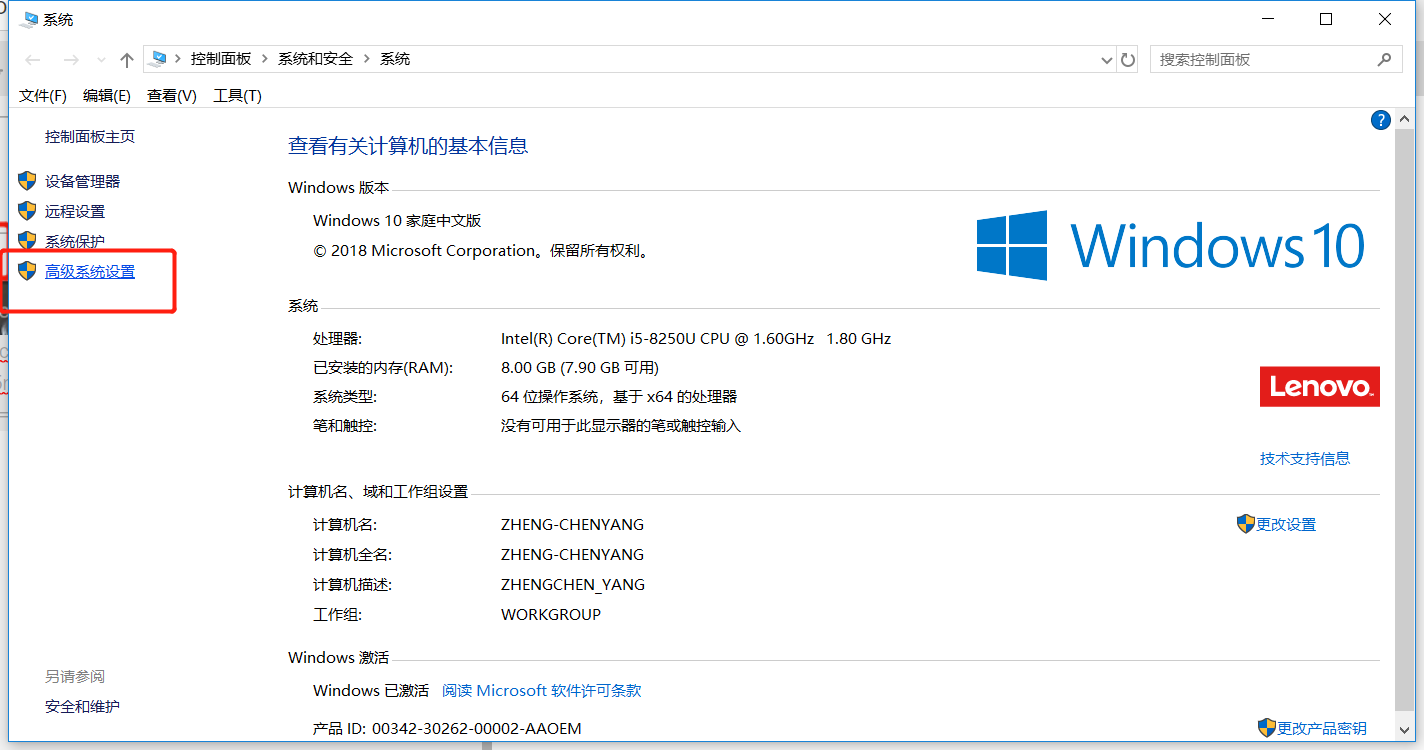This screenshot has height=750, width=1424.
Task: Expand chevron before 控制面板 breadcrumb
Action: point(179,59)
